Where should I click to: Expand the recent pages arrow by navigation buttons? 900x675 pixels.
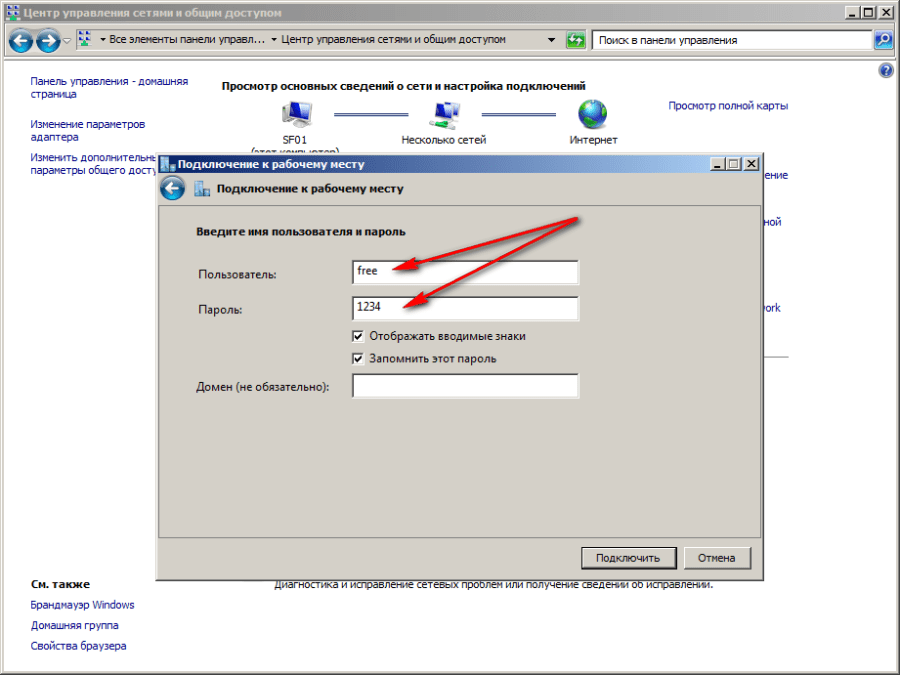(x=67, y=41)
